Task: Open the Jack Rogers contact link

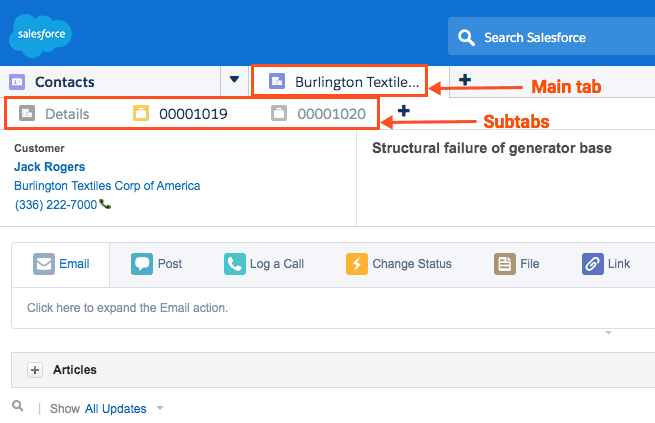Action: pos(49,167)
